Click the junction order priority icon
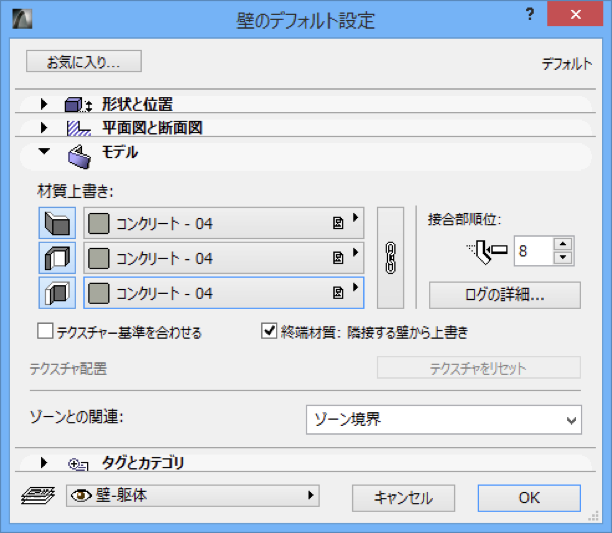This screenshot has width=612, height=533. pos(487,251)
